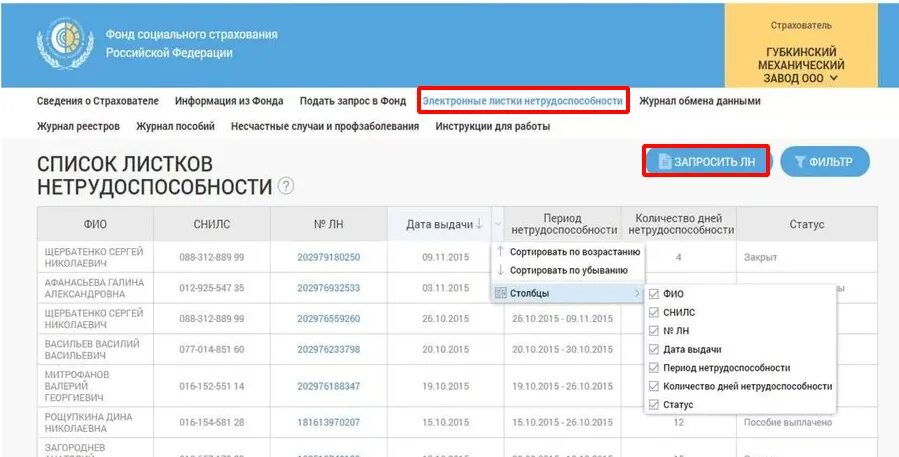This screenshot has width=899, height=457.
Task: Click period 20.10.2015 - 30.10.2015
Action: coord(562,349)
